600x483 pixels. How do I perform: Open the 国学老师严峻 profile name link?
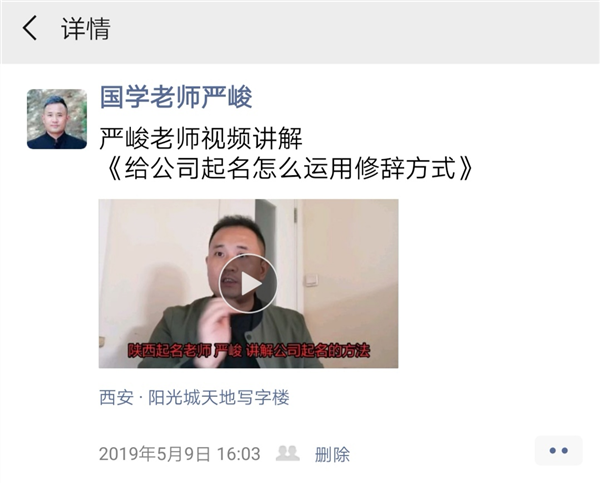176,97
